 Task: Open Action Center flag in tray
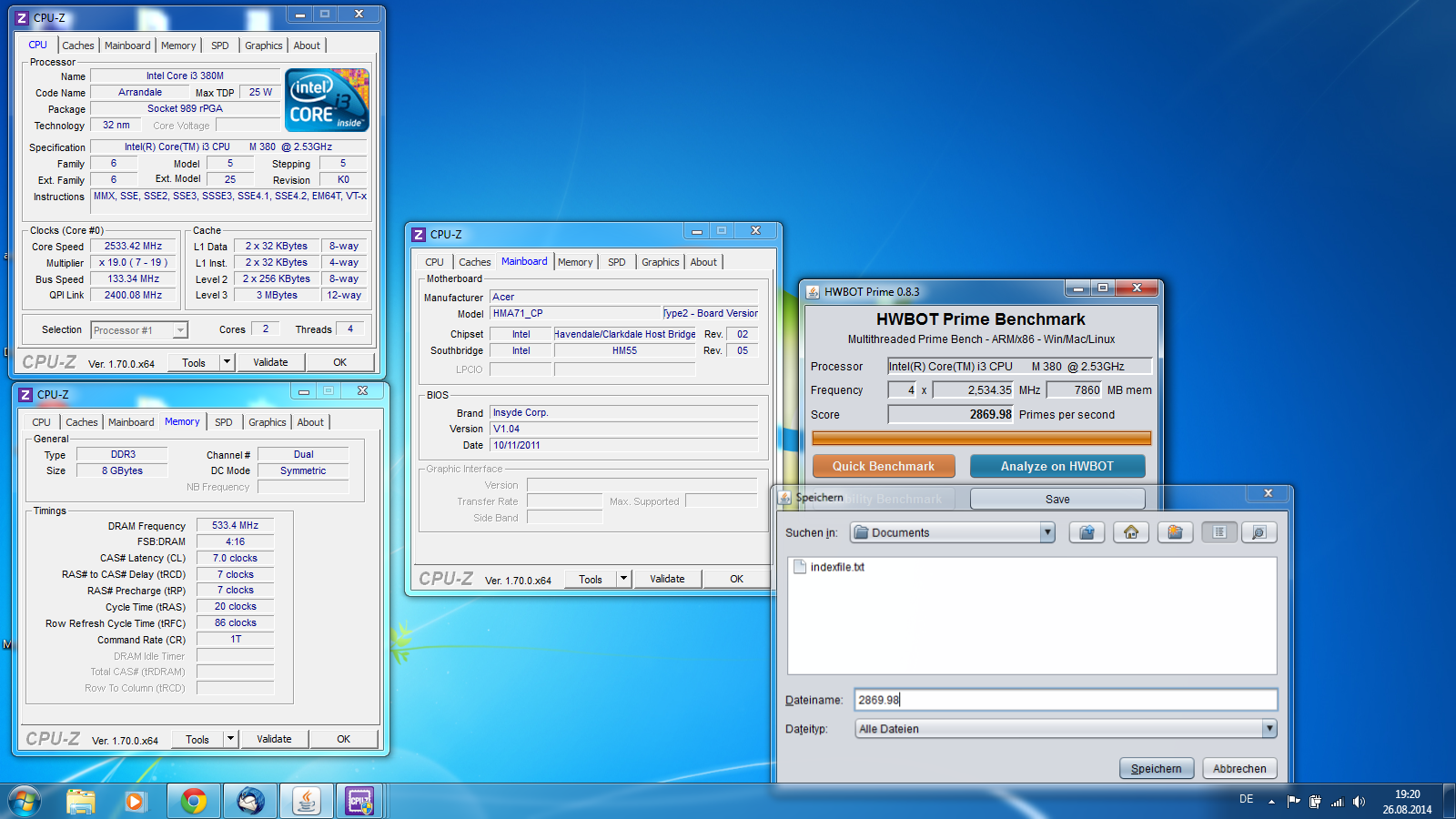tap(1293, 802)
